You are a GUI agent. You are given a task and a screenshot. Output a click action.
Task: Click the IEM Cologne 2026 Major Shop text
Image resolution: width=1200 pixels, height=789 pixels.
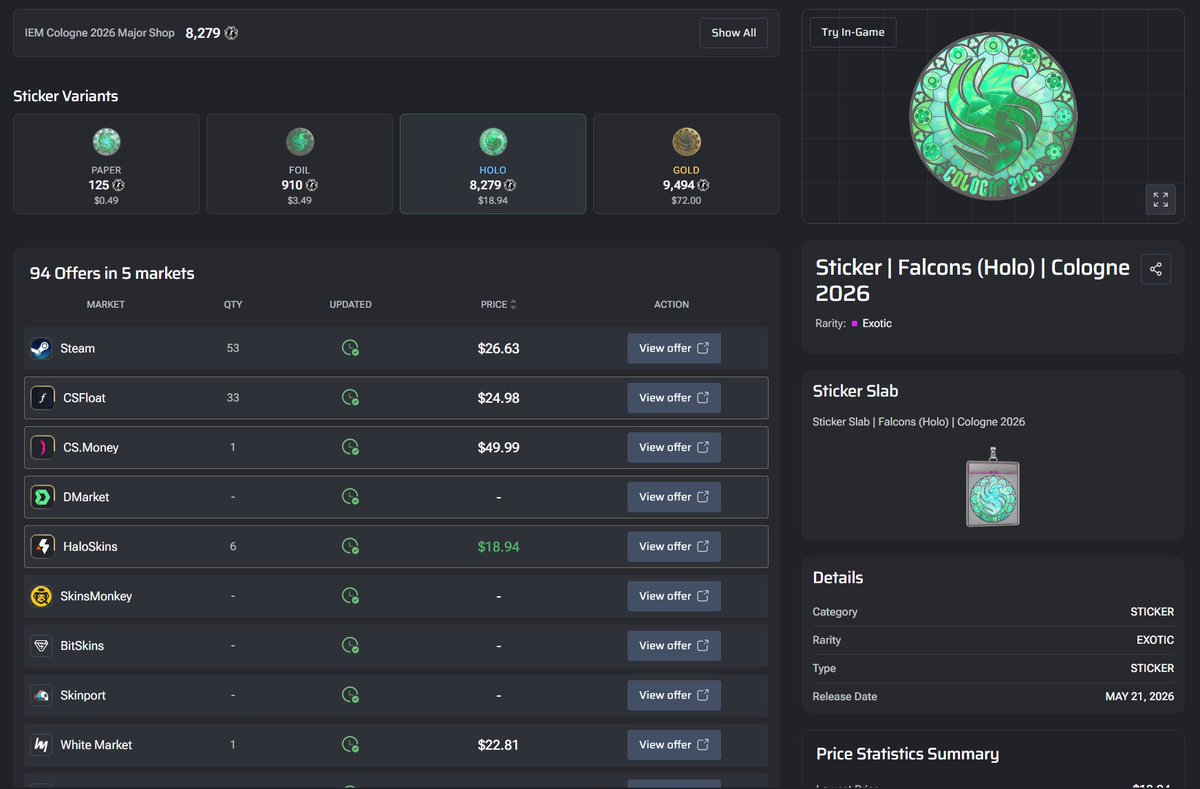[100, 33]
